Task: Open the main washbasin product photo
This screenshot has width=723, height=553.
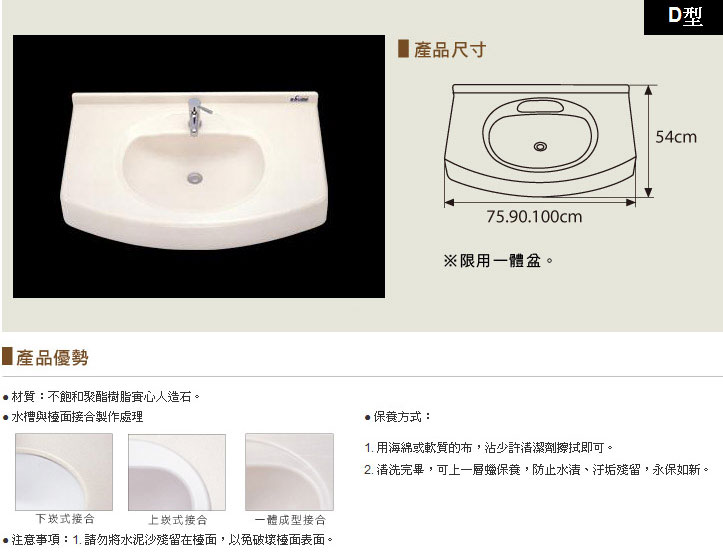Action: tap(199, 166)
